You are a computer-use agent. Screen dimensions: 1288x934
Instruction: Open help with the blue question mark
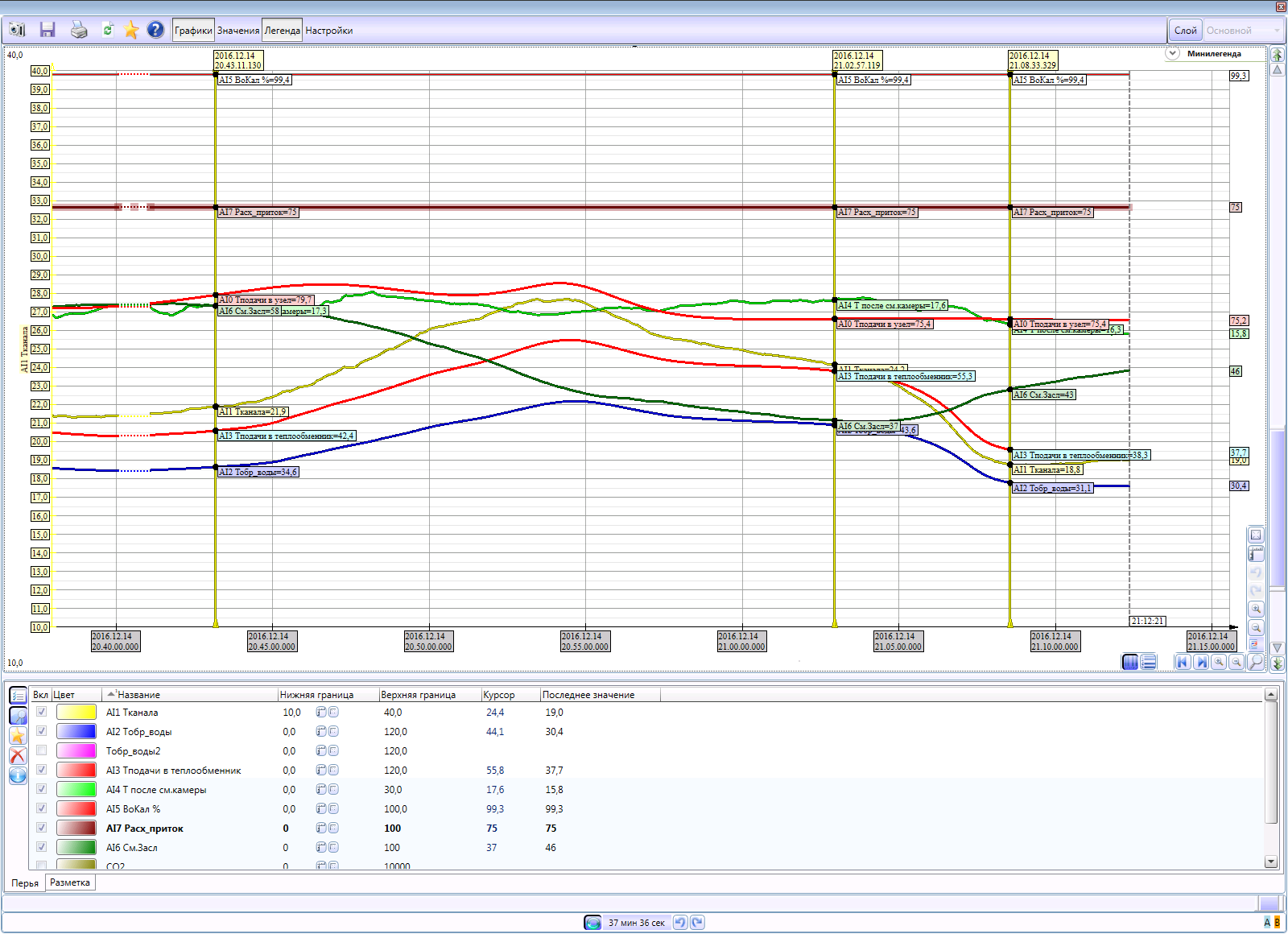[x=155, y=31]
